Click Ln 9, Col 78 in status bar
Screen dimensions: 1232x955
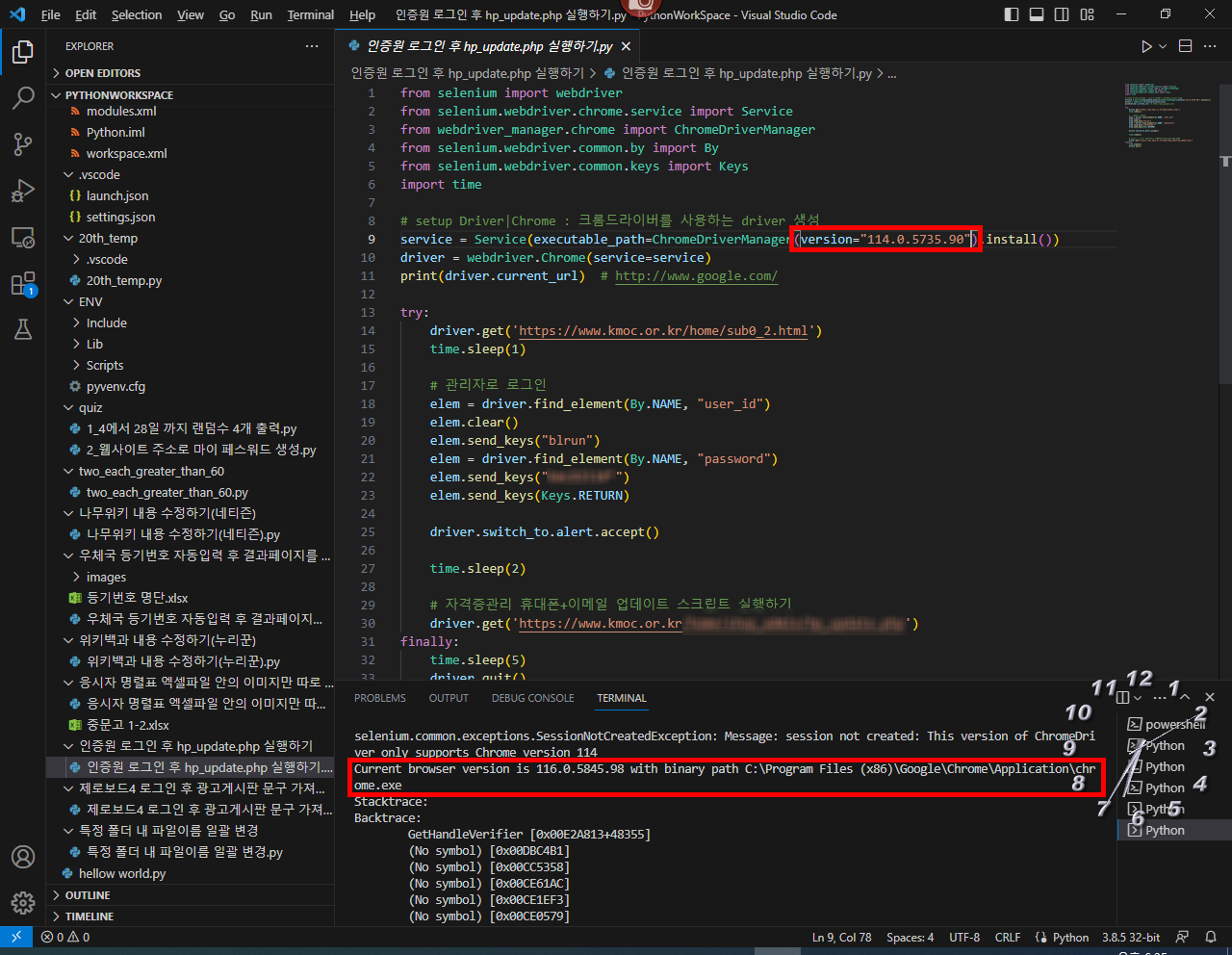coord(841,937)
